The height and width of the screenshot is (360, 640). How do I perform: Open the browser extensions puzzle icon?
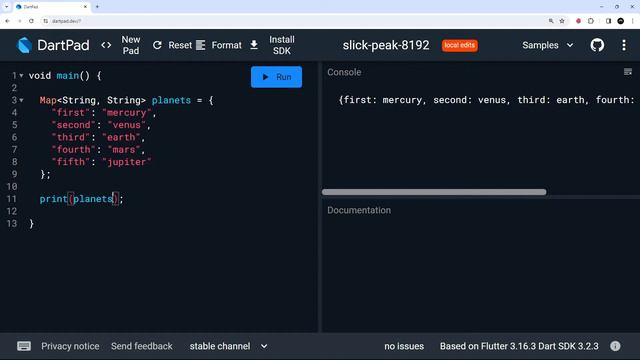pos(591,21)
